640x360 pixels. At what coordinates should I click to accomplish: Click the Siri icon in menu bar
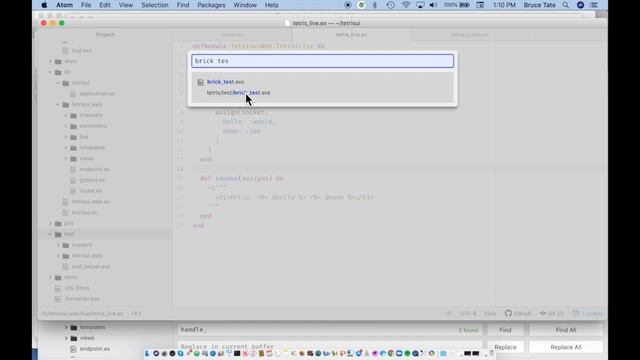(580, 5)
